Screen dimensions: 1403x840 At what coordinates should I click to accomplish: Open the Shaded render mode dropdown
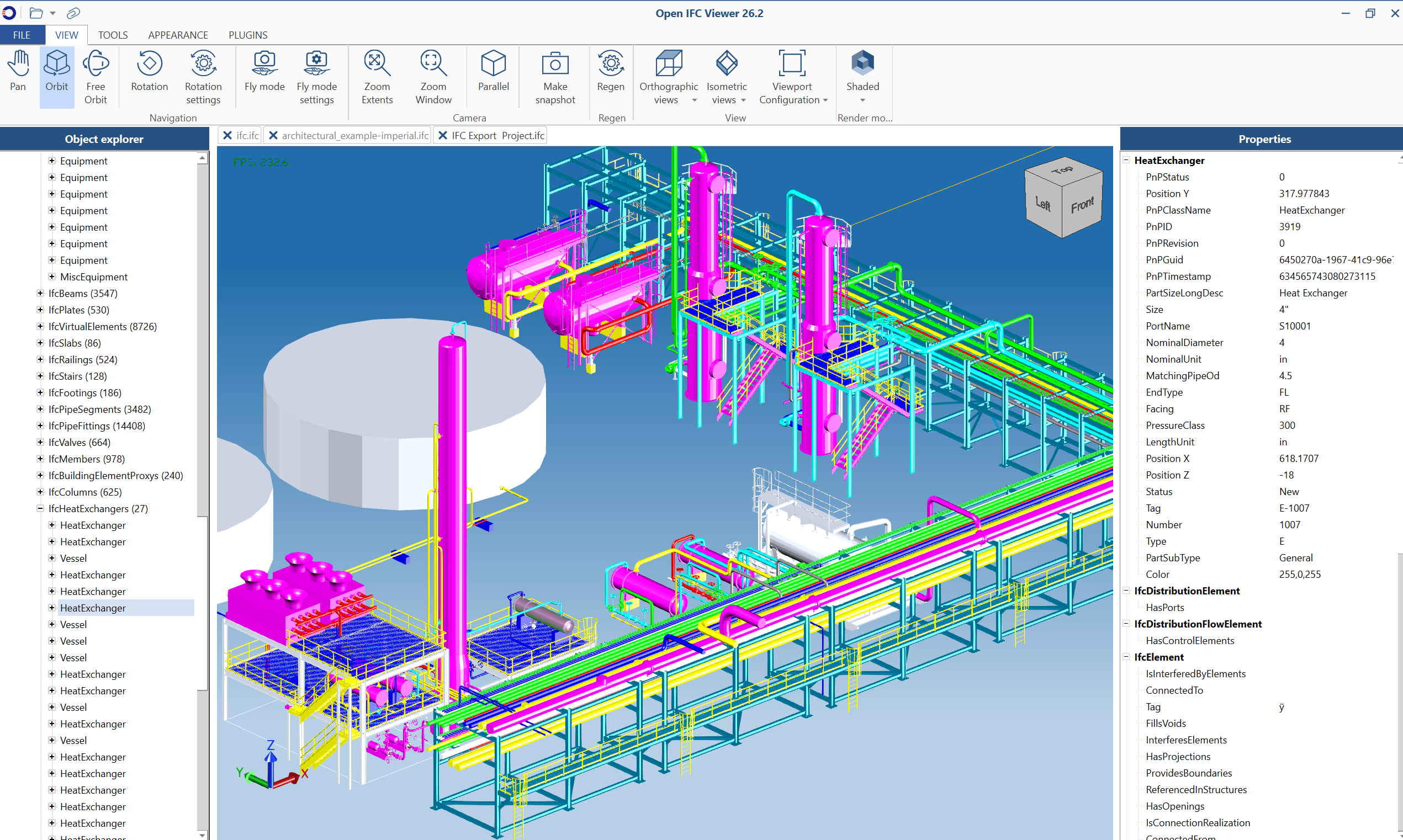pos(862,100)
